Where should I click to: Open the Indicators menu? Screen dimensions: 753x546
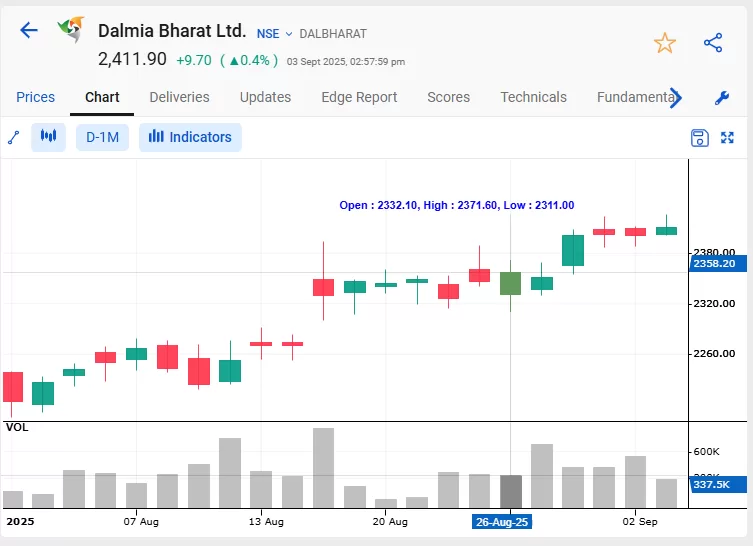coord(190,137)
